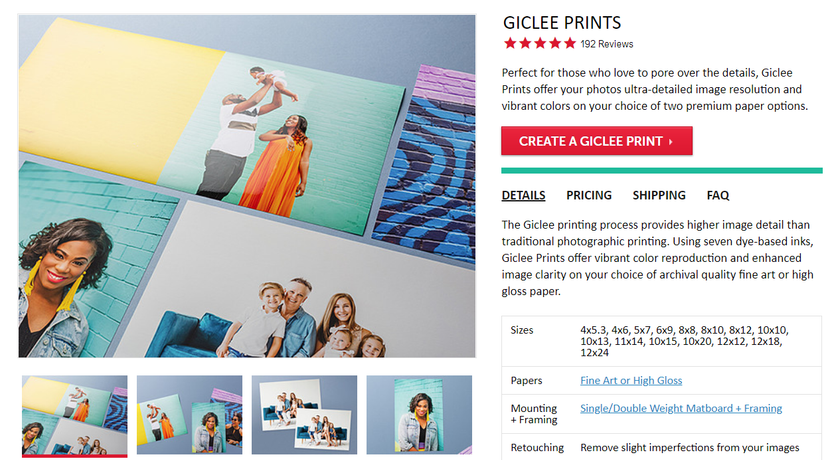Click the 192 Reviews text
Viewport: 840px width, 460px height.
(606, 44)
